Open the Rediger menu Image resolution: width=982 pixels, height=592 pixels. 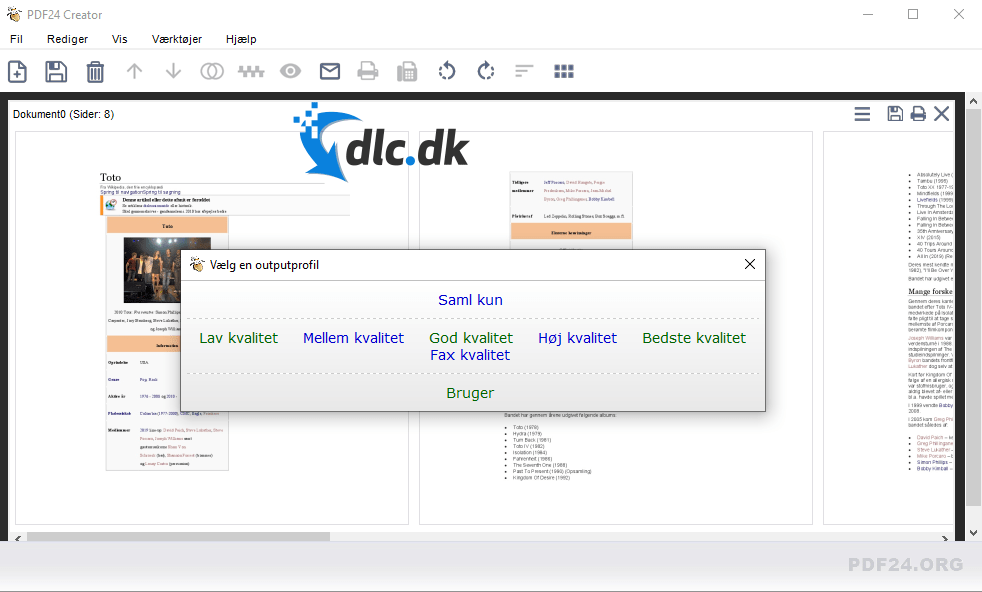tap(68, 39)
